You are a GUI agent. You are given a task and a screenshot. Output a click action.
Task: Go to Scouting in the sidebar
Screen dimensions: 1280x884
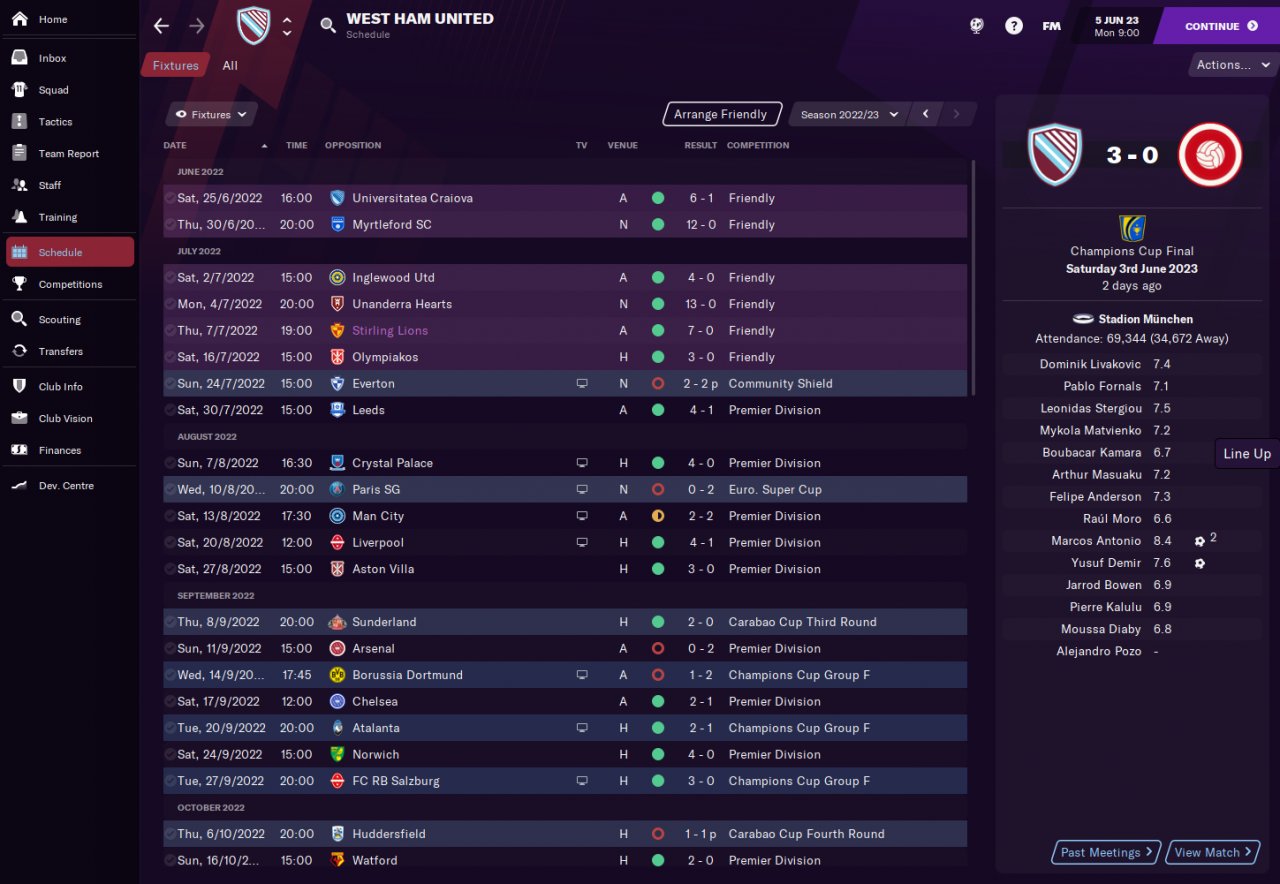tap(59, 320)
